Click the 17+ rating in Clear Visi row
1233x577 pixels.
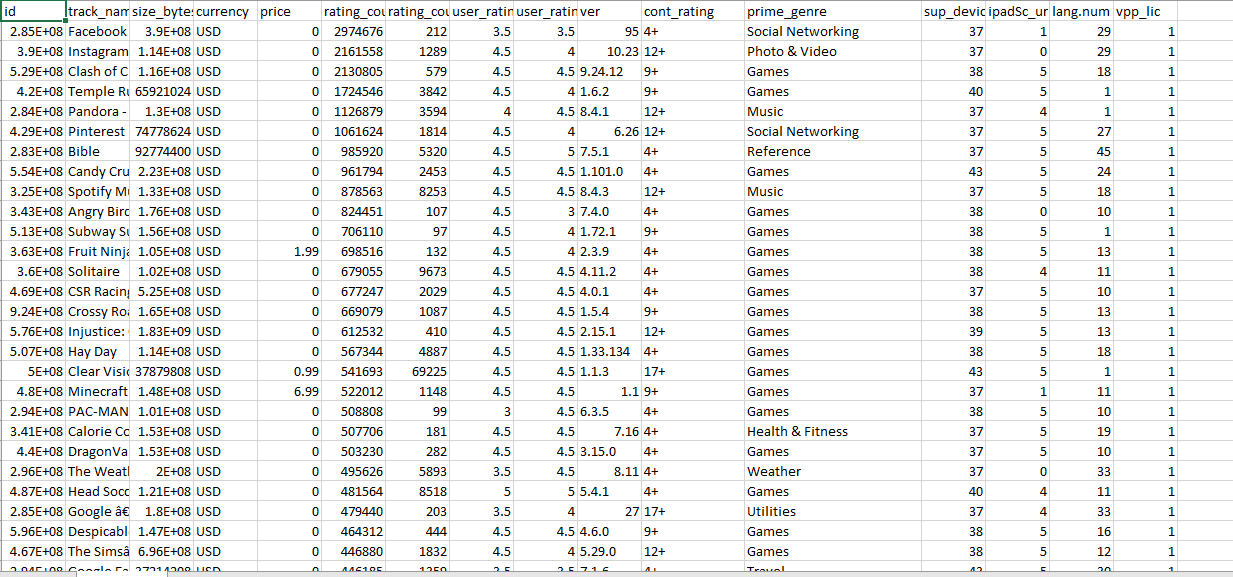[x=693, y=372]
